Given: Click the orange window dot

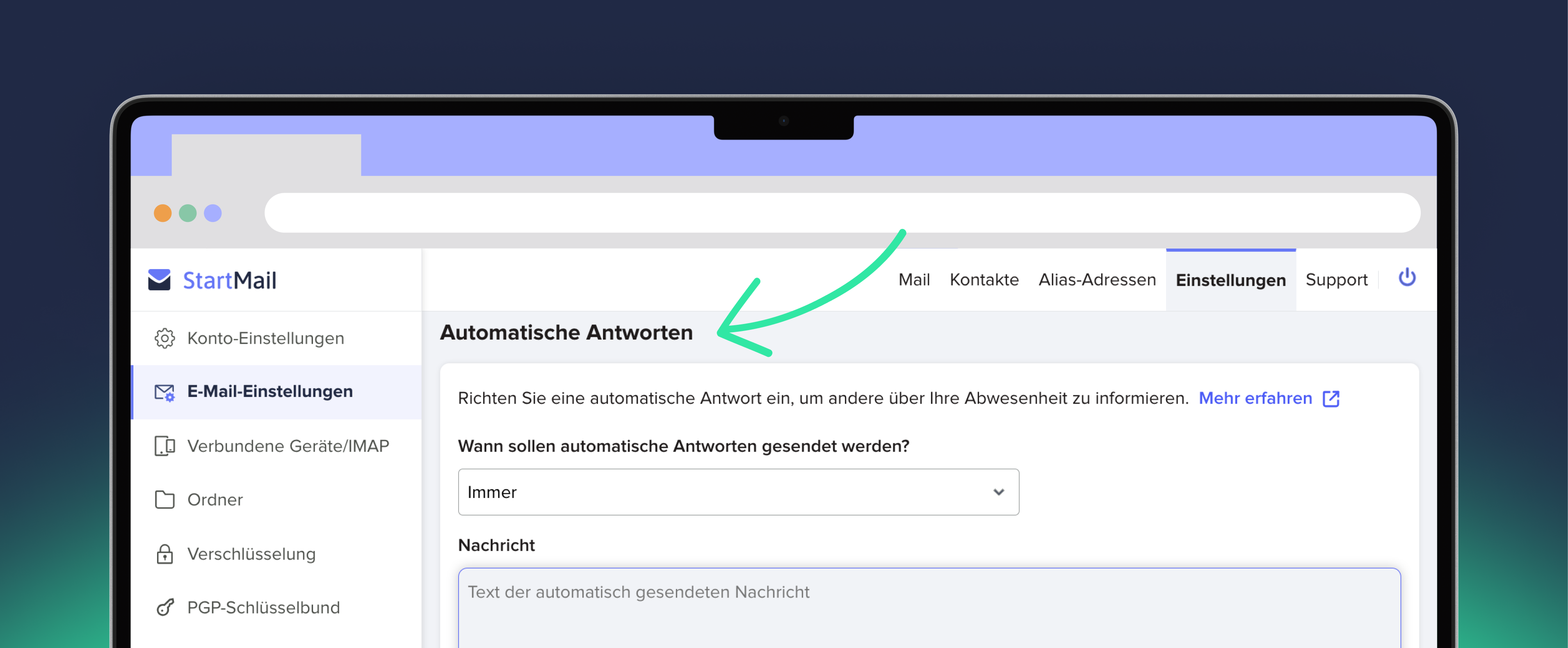Looking at the screenshot, I should 162,213.
